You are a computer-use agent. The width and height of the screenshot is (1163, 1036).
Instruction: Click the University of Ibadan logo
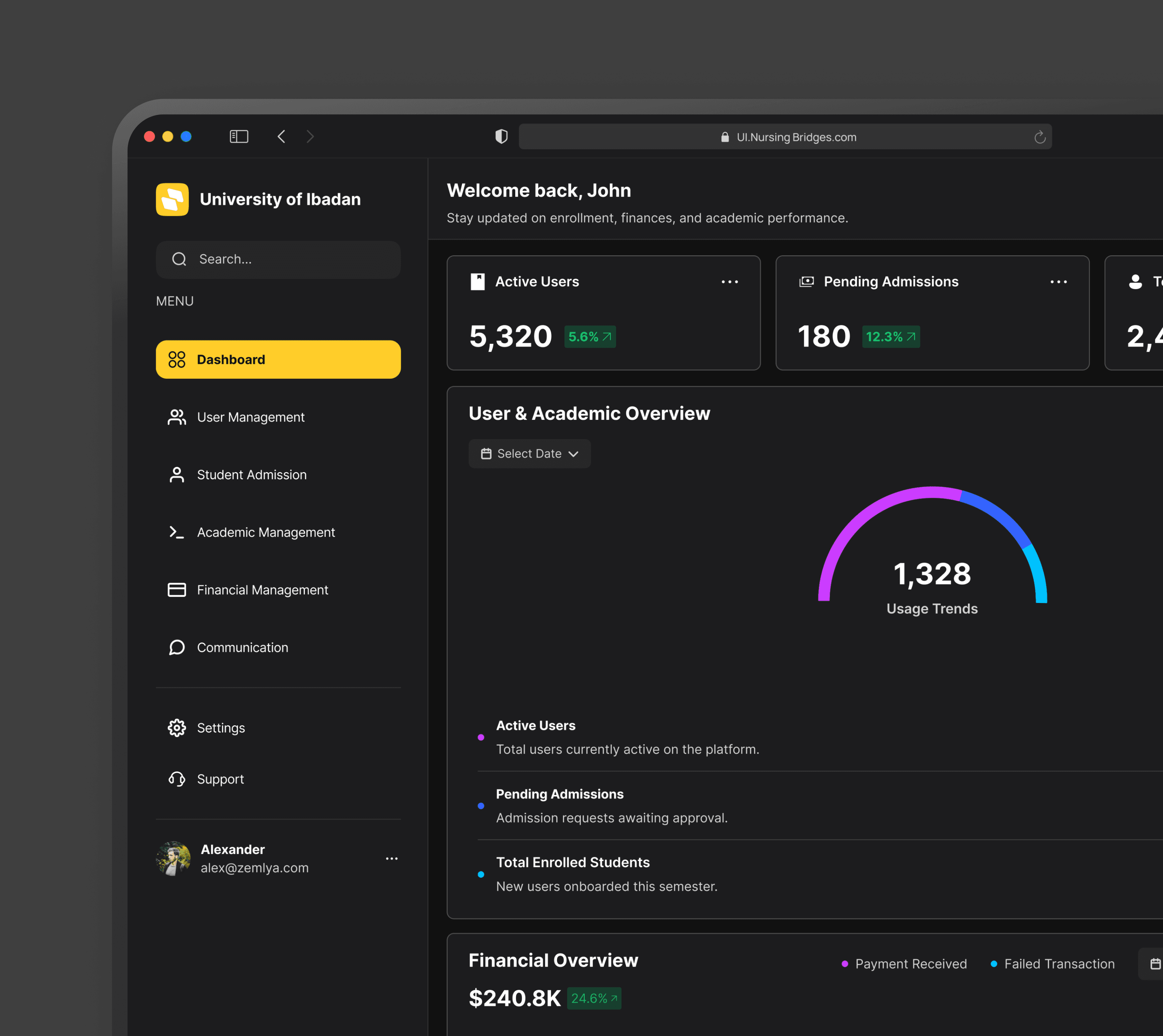[172, 199]
